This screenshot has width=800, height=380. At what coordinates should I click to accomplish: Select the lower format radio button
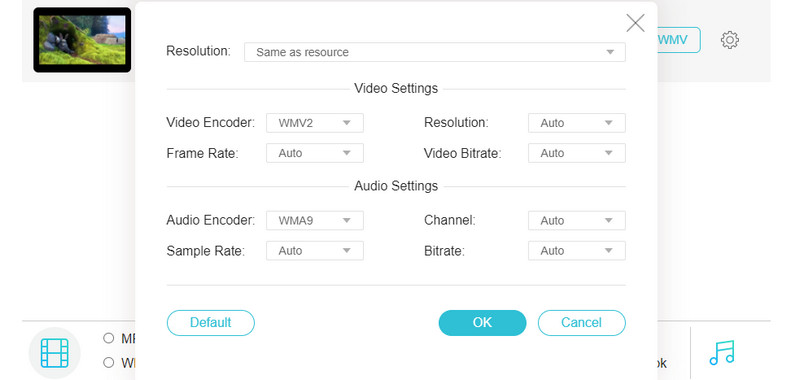pyautogui.click(x=108, y=363)
